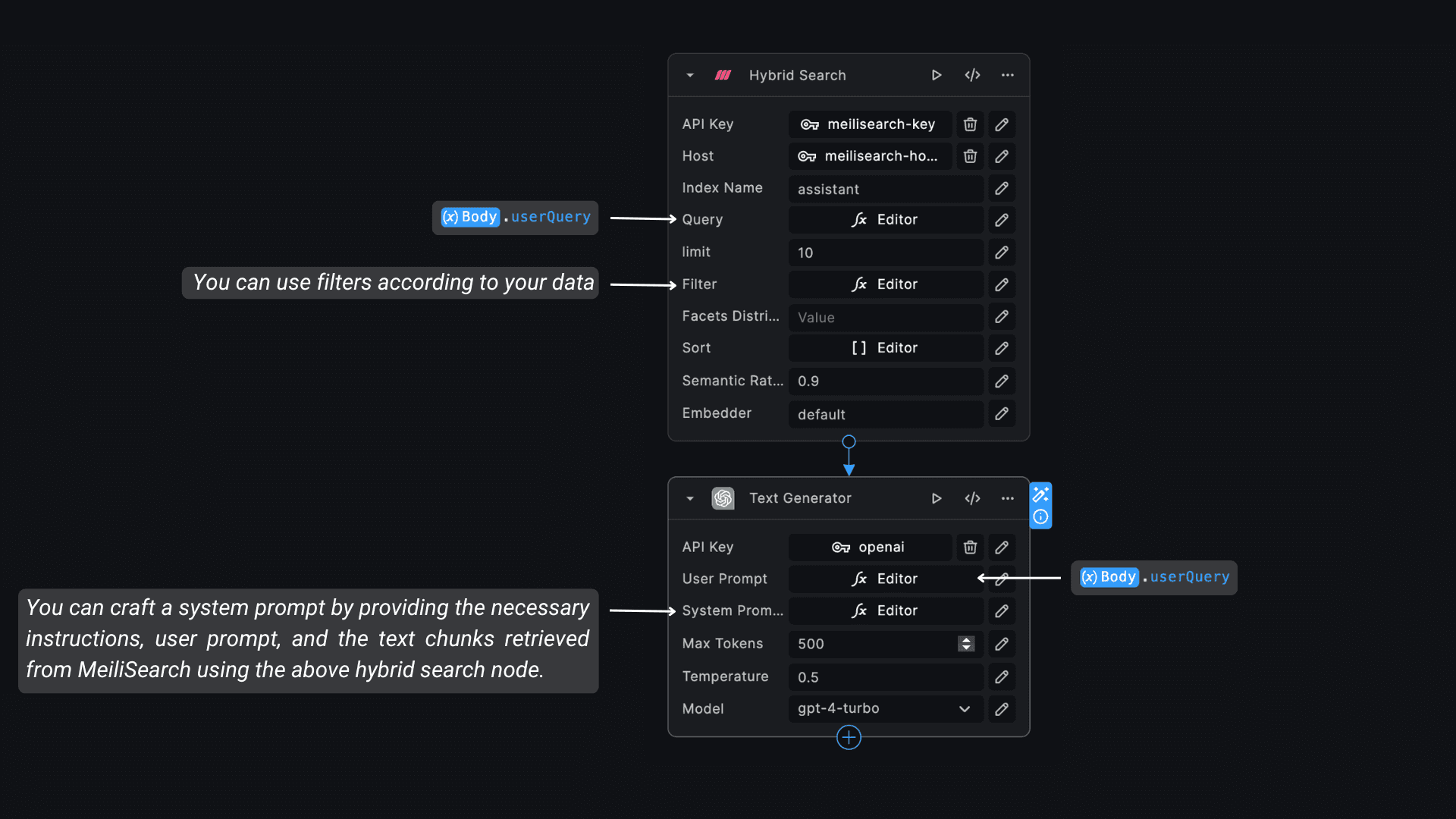Open the System Prompt Editor button
The width and height of the screenshot is (1456, 819).
point(886,611)
